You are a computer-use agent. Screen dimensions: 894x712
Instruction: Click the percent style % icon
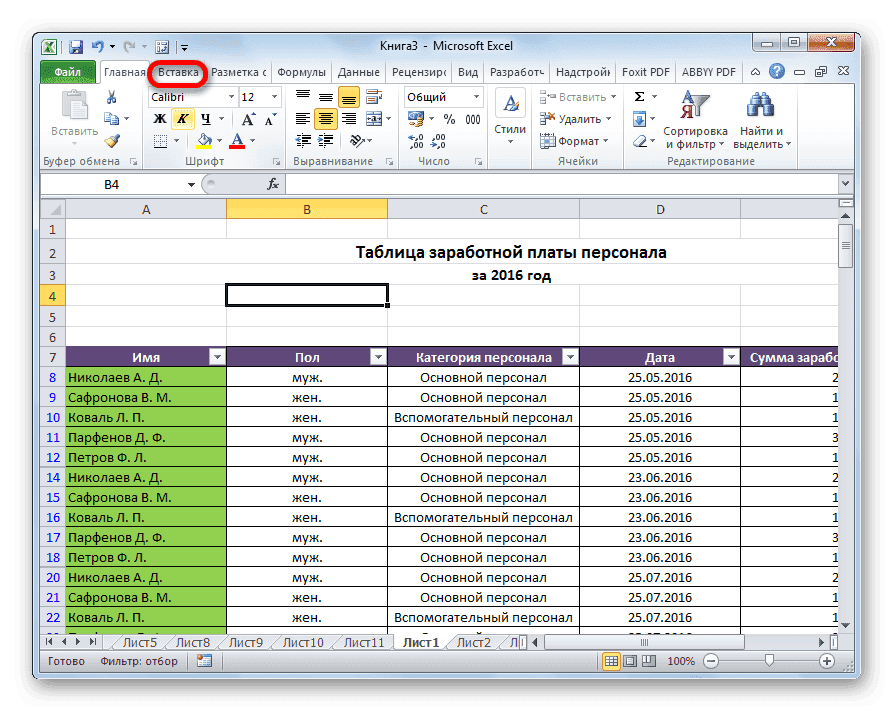(x=449, y=119)
